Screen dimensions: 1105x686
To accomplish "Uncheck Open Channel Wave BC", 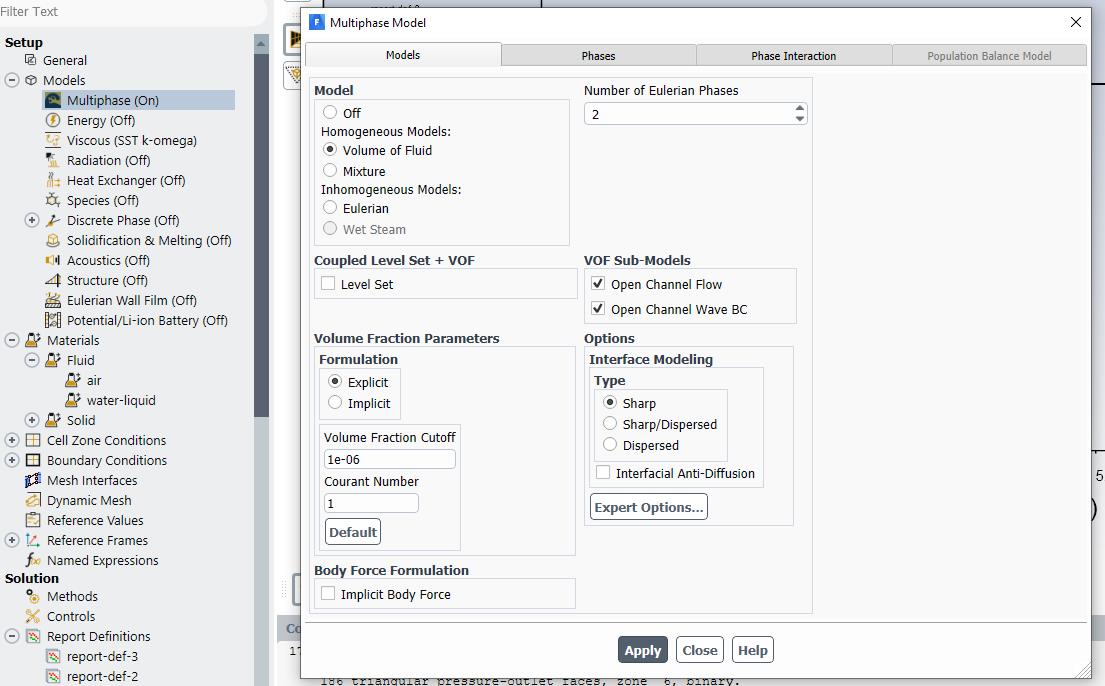I will (x=598, y=308).
